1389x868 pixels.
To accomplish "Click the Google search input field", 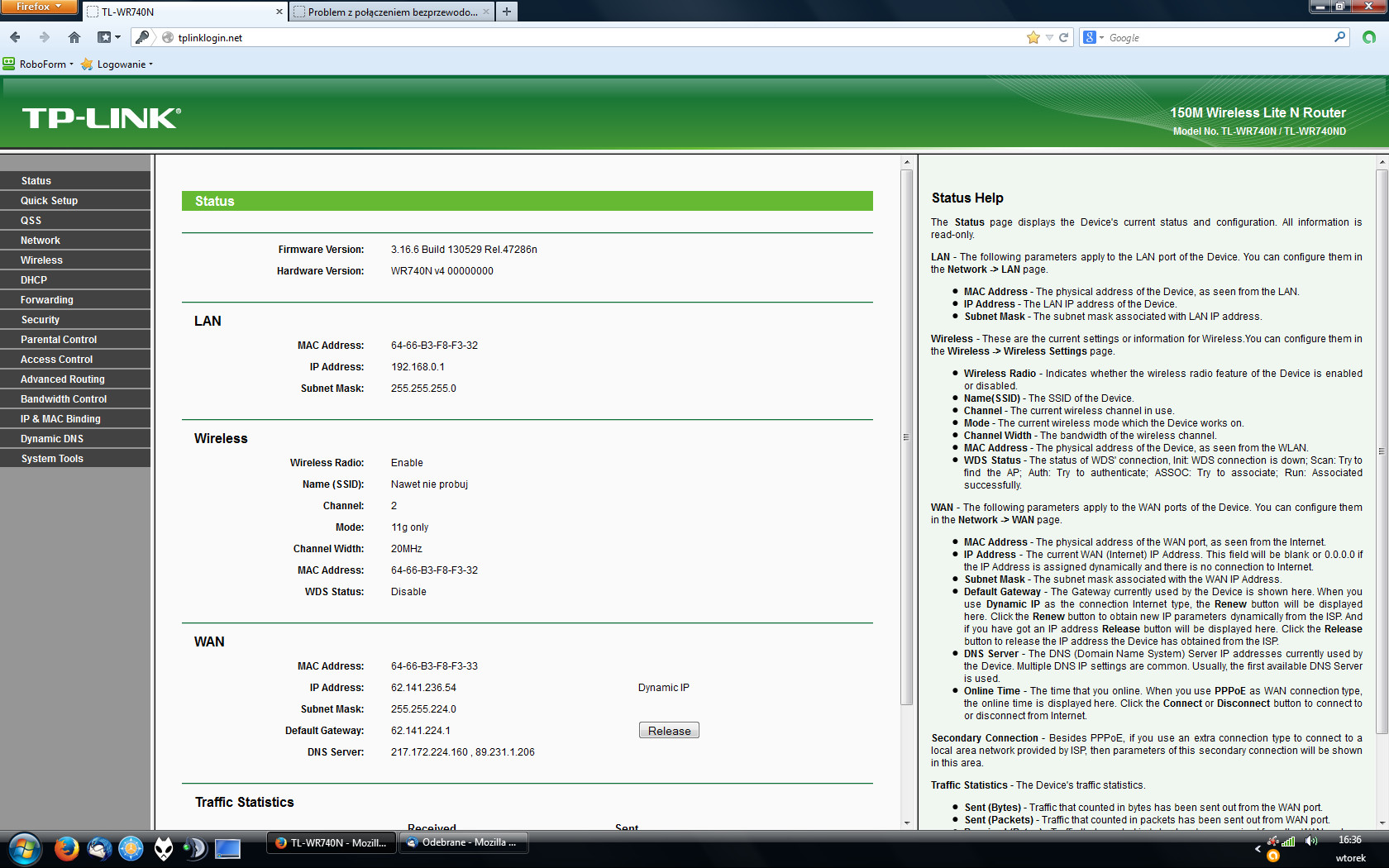I will [x=1215, y=37].
